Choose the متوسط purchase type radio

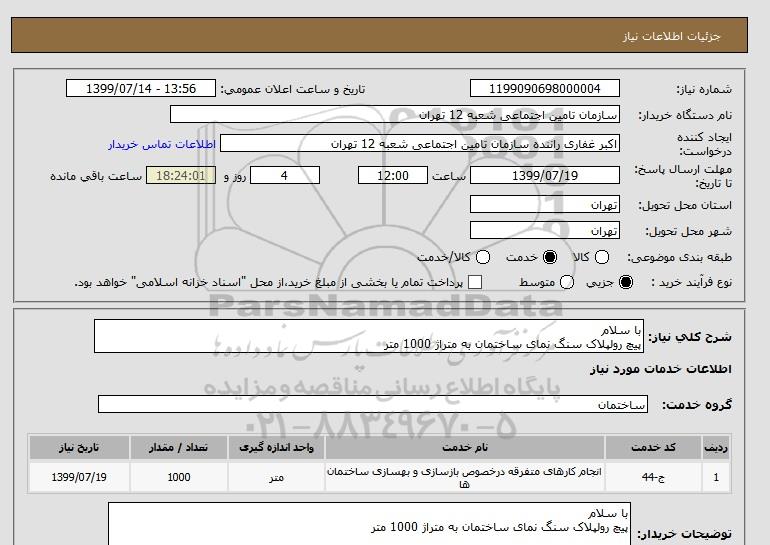[567, 282]
